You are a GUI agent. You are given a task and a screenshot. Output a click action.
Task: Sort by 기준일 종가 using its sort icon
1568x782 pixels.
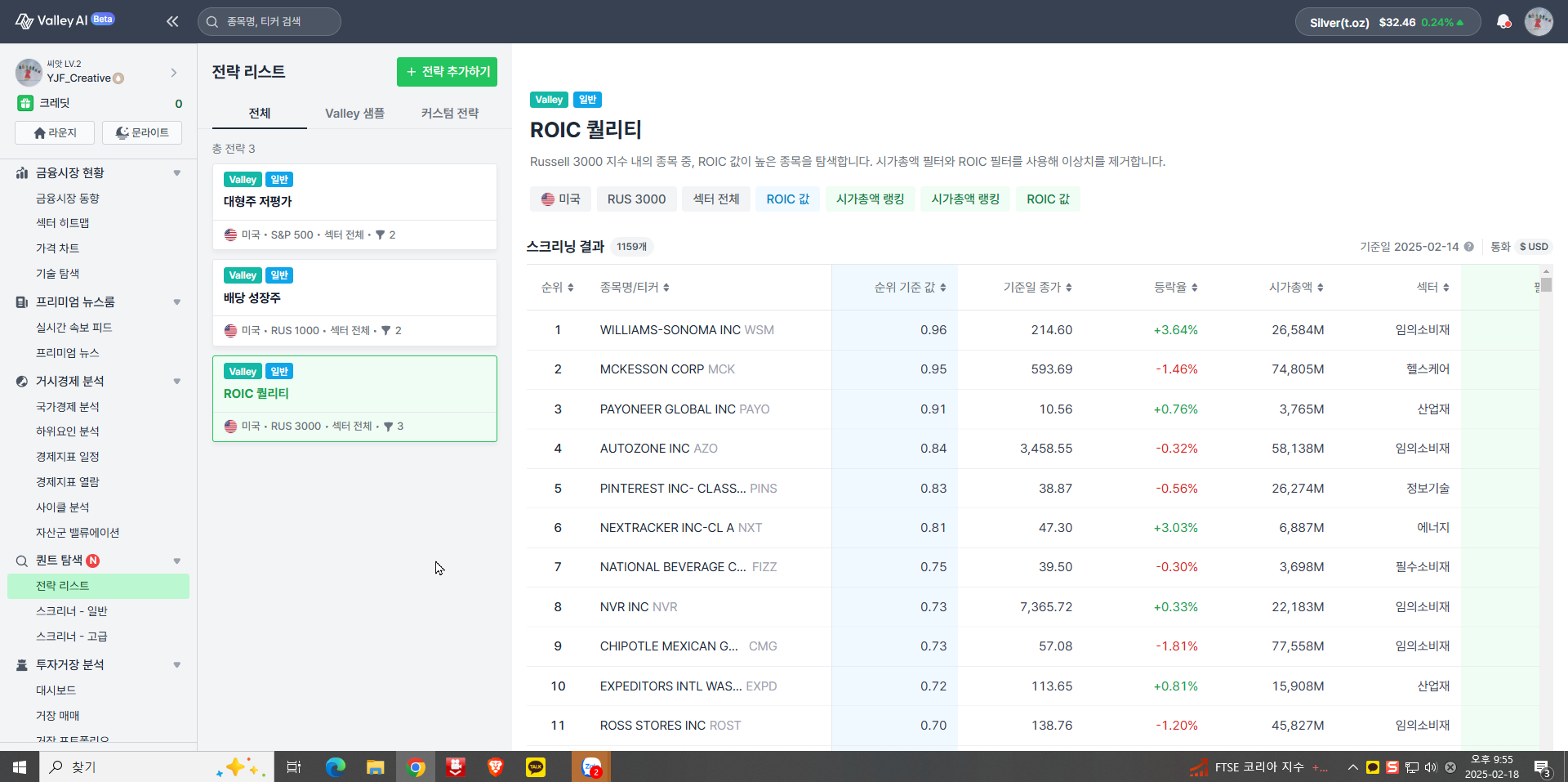pos(1068,288)
